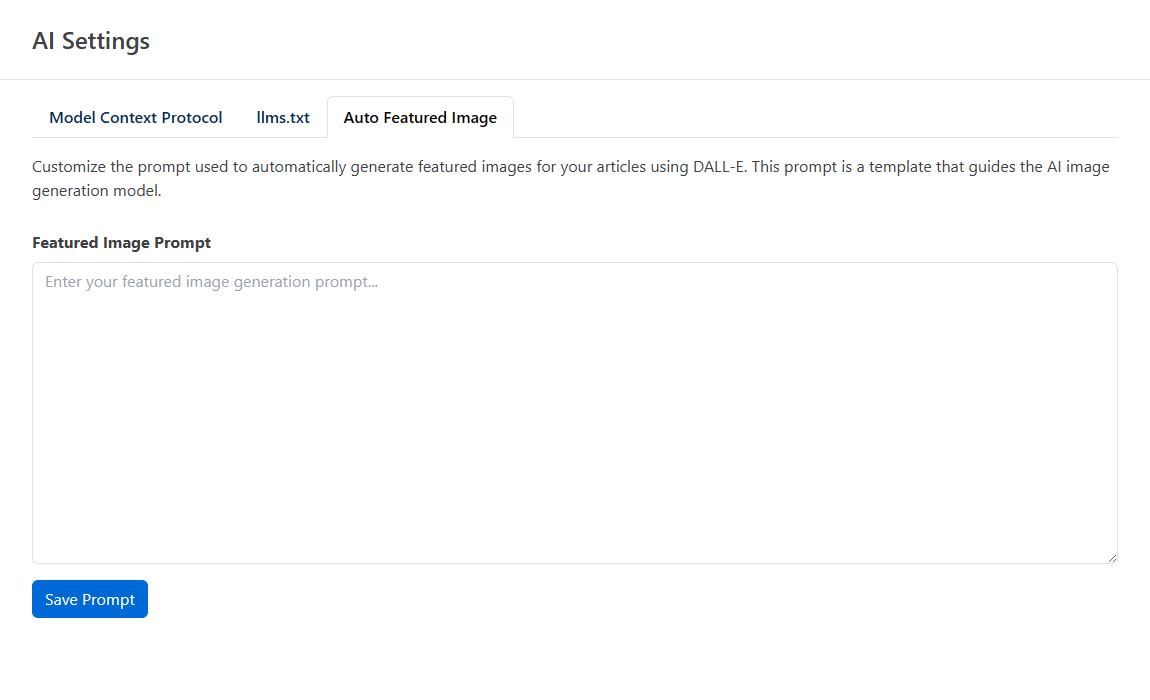Open the llms.txt tab
The height and width of the screenshot is (700, 1150).
pyautogui.click(x=283, y=117)
